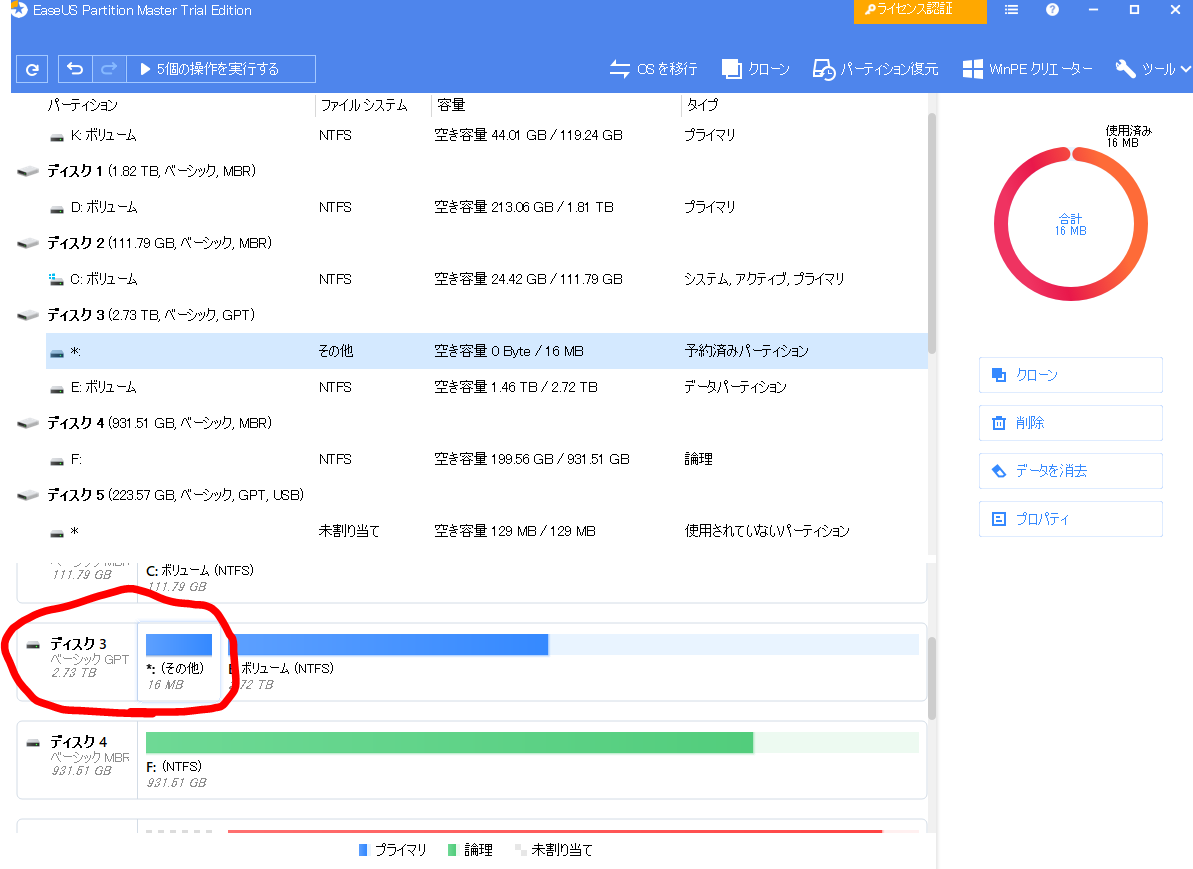Image resolution: width=1193 pixels, height=869 pixels.
Task: Click the refresh icon in toolbar
Action: 32,69
